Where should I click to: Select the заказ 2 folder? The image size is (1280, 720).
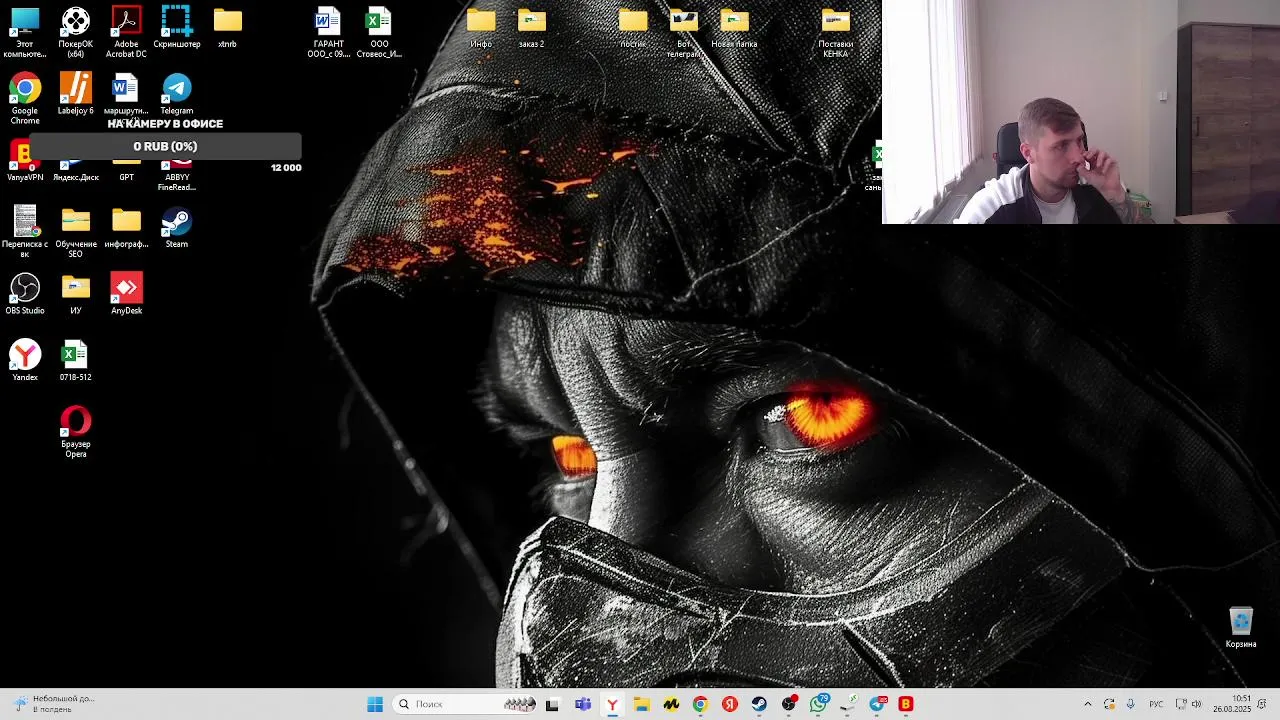click(531, 26)
